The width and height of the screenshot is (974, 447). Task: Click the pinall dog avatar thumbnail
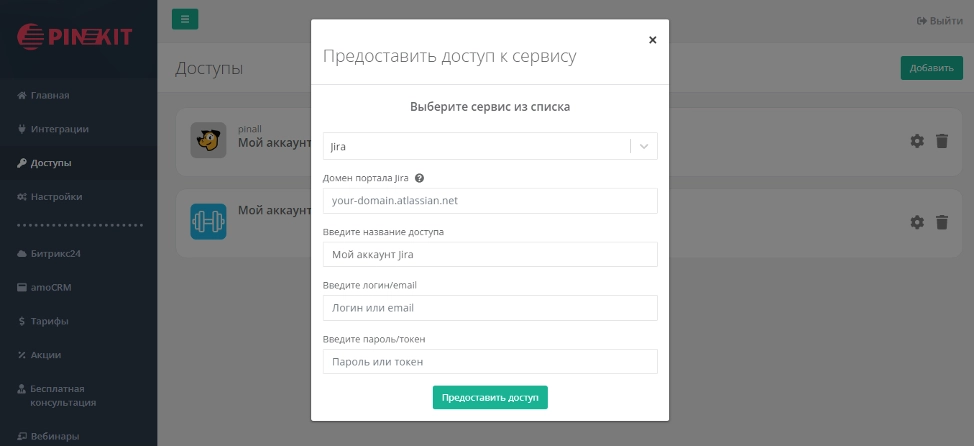pyautogui.click(x=208, y=140)
